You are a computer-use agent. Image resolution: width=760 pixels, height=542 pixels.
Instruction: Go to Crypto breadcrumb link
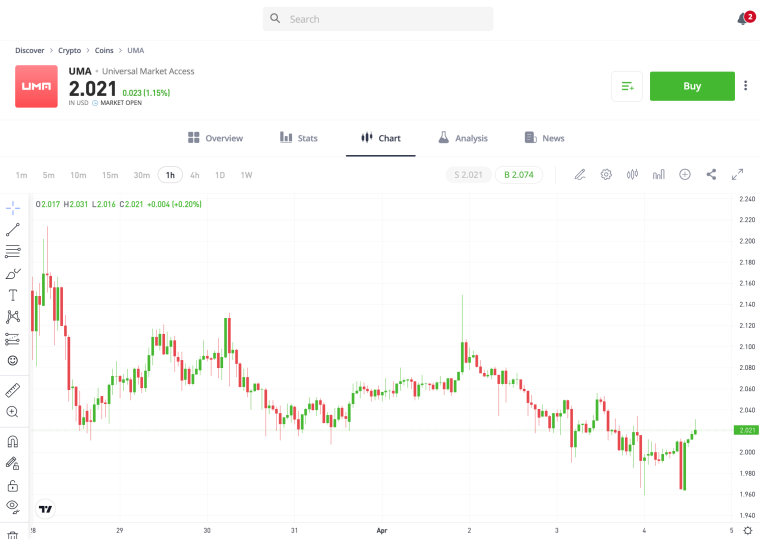[69, 50]
